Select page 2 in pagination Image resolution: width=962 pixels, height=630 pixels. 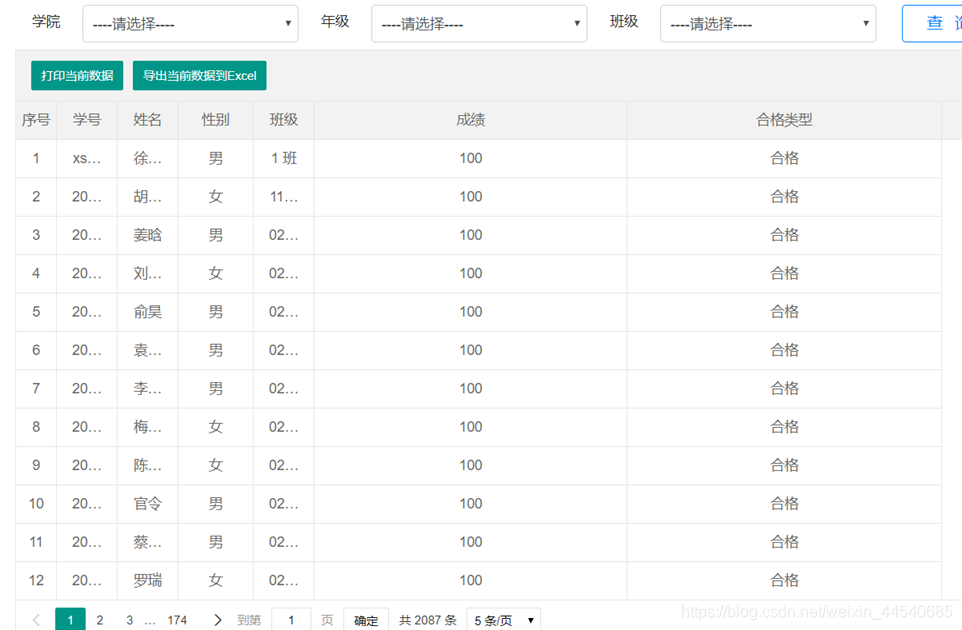click(99, 620)
